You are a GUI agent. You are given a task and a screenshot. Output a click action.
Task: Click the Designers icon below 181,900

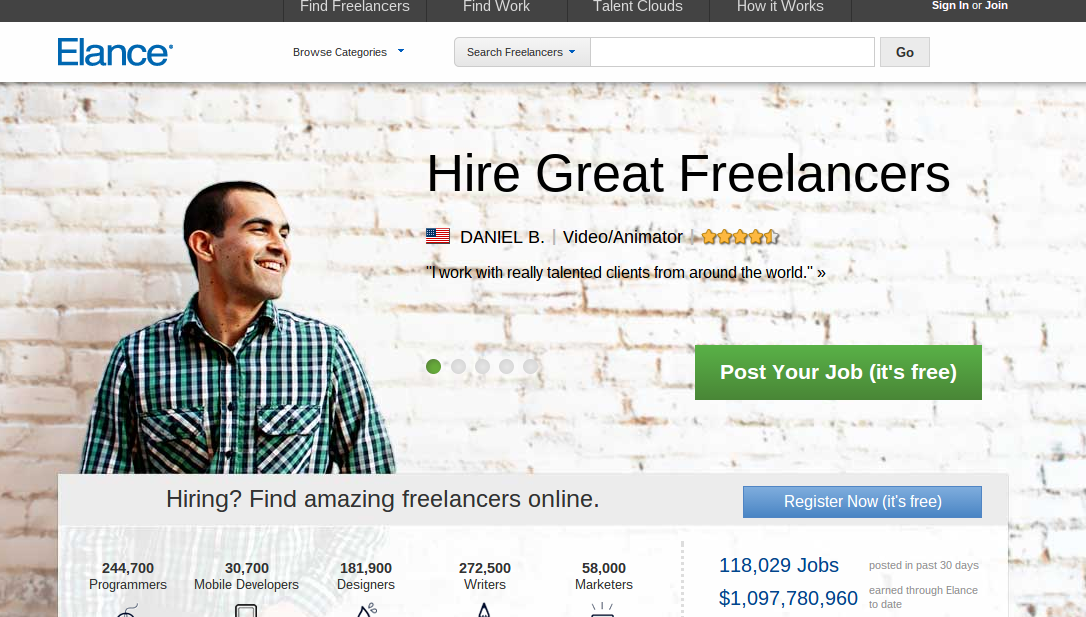tap(366, 610)
